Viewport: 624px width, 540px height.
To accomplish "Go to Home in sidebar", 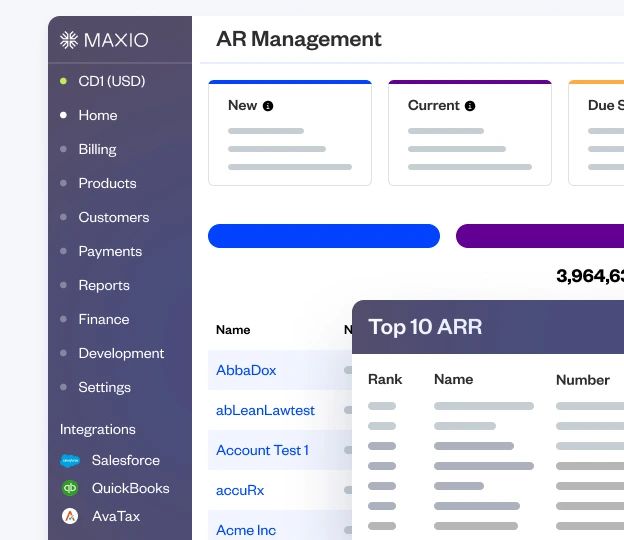I will [98, 115].
